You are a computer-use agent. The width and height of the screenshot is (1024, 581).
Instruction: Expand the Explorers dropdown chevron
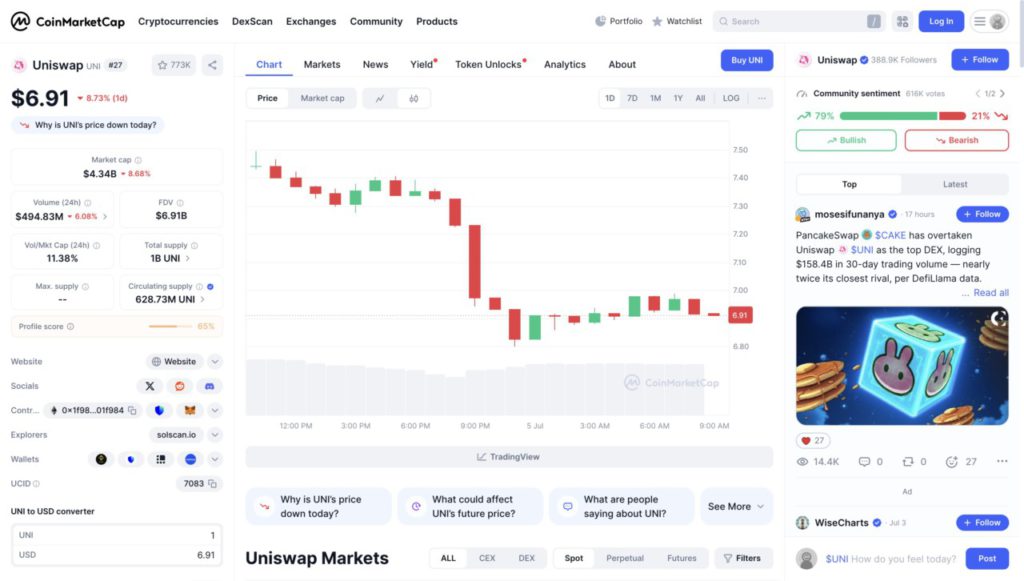(x=215, y=435)
